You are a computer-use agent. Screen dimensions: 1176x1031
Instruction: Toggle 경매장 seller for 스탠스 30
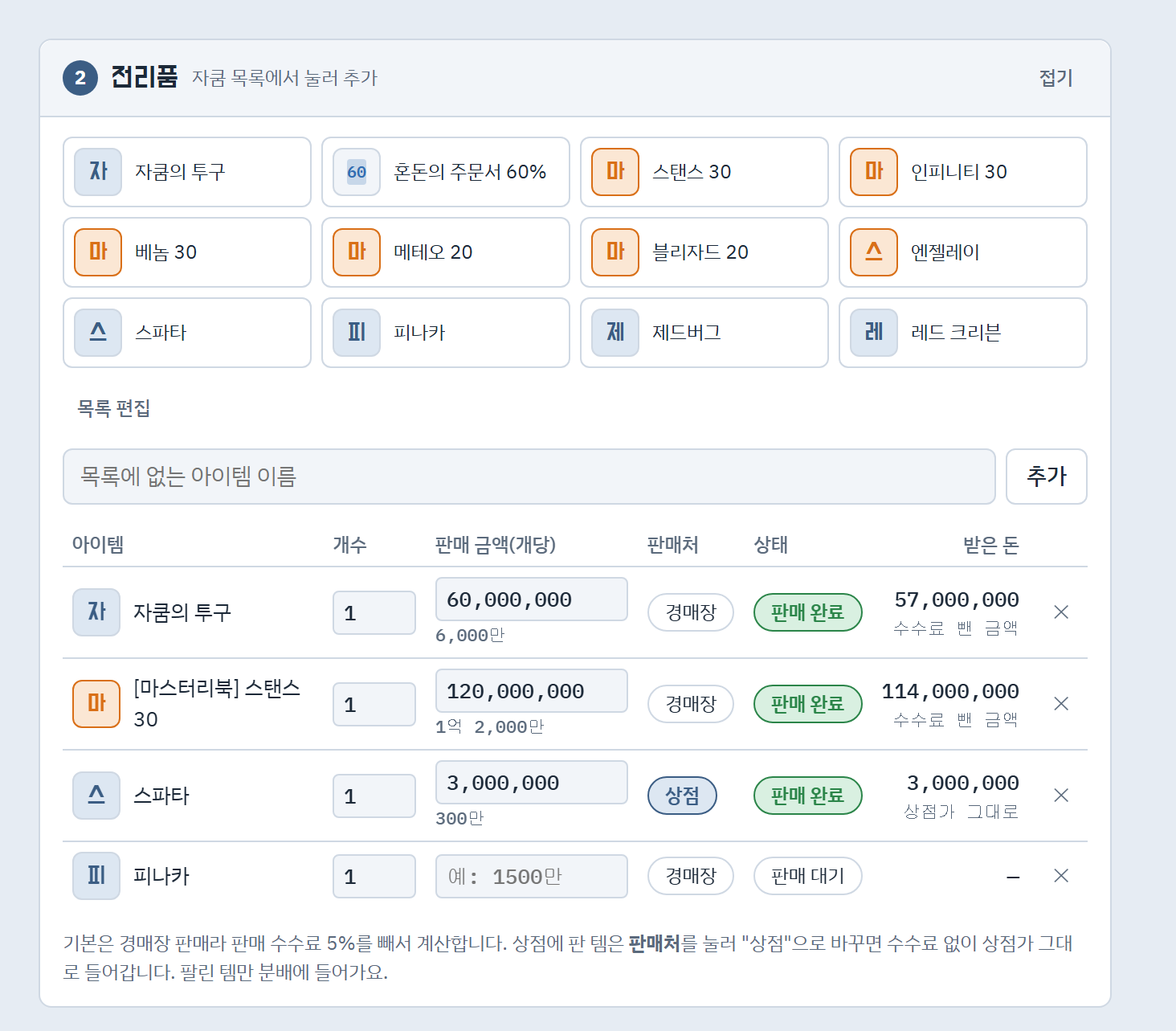coord(691,704)
